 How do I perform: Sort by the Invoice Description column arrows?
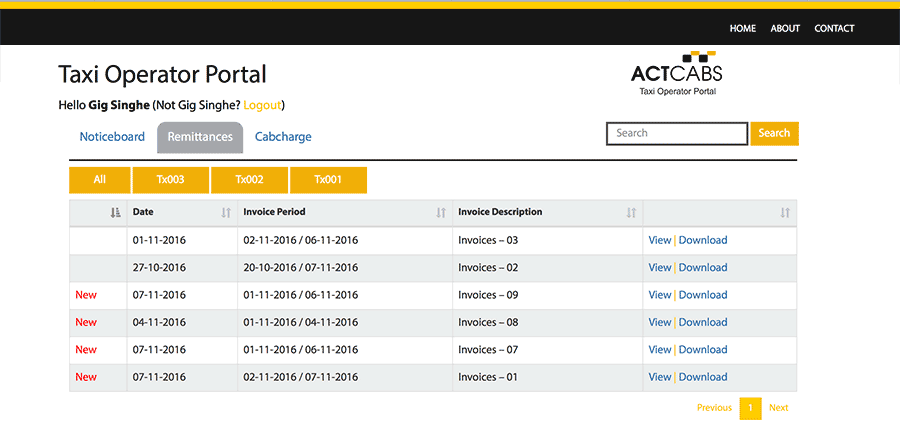pyautogui.click(x=631, y=213)
